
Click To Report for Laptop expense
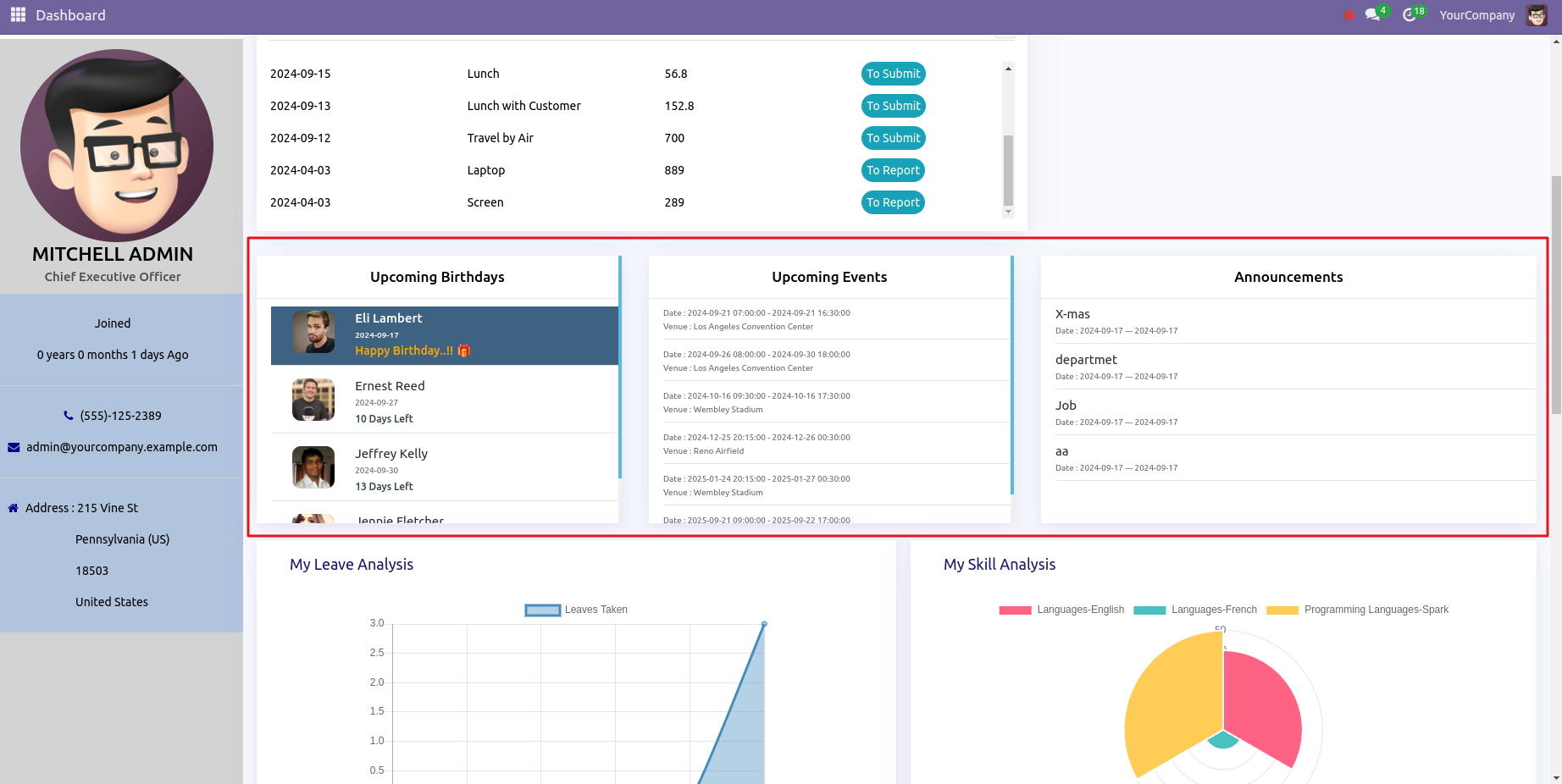click(x=893, y=170)
